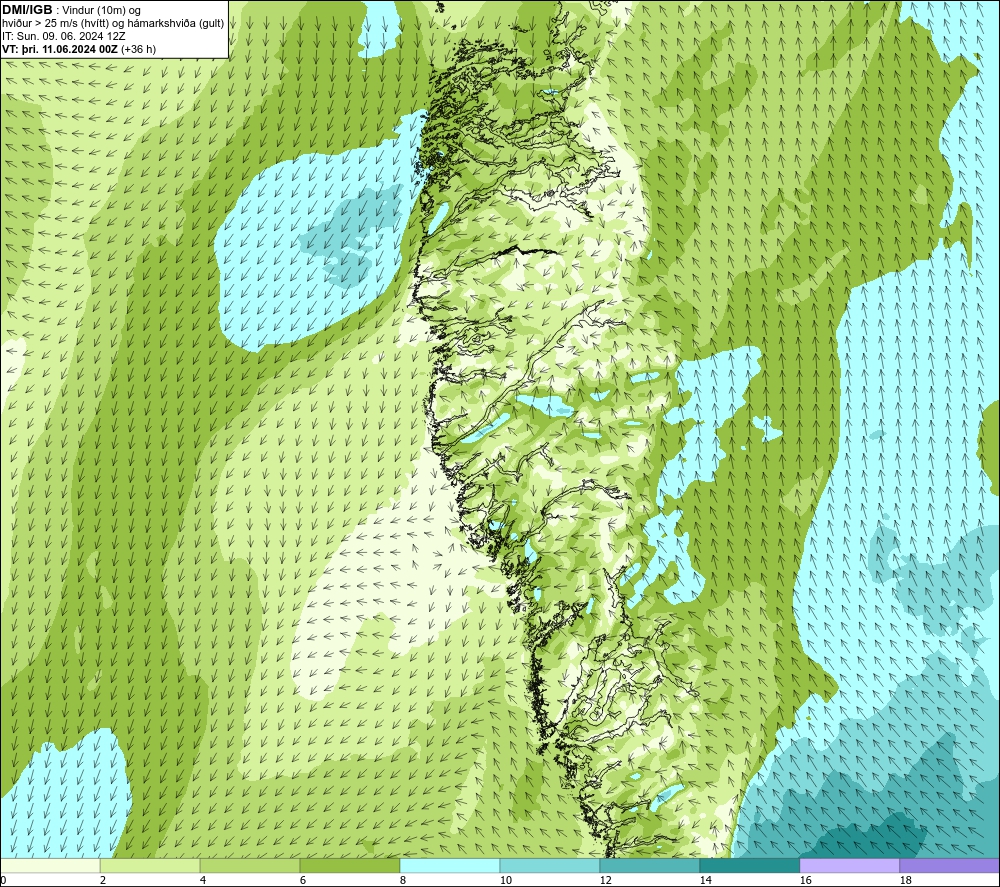
Task: Click the '16' scale label
Action: (805, 881)
